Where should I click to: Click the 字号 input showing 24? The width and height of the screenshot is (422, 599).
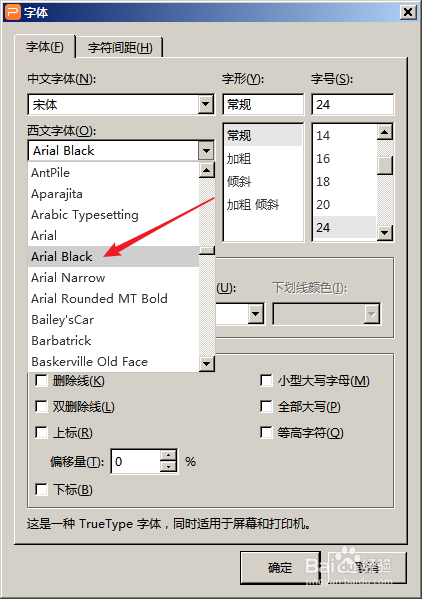(352, 104)
